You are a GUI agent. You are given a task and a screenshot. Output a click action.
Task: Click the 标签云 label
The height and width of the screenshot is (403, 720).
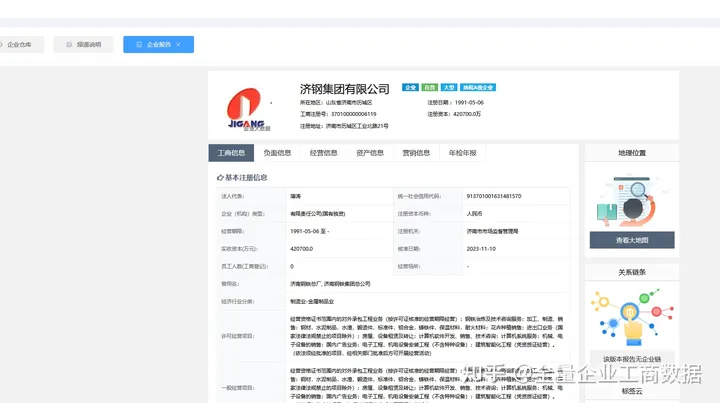click(x=632, y=392)
